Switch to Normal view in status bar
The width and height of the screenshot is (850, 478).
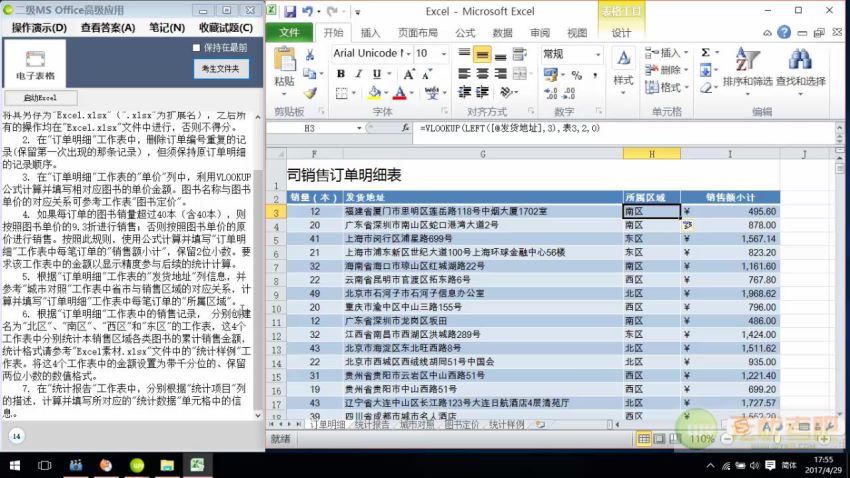pyautogui.click(x=643, y=439)
